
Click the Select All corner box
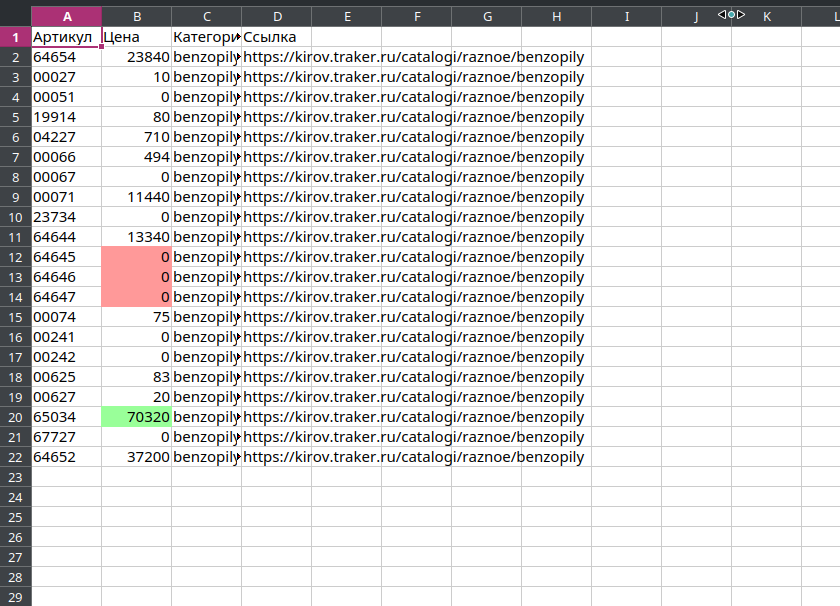coord(15,16)
